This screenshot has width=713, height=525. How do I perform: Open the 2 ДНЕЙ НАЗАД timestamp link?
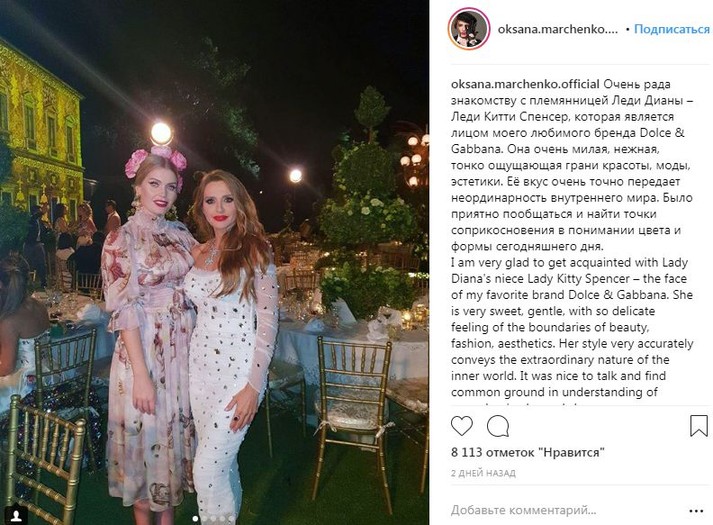click(483, 473)
